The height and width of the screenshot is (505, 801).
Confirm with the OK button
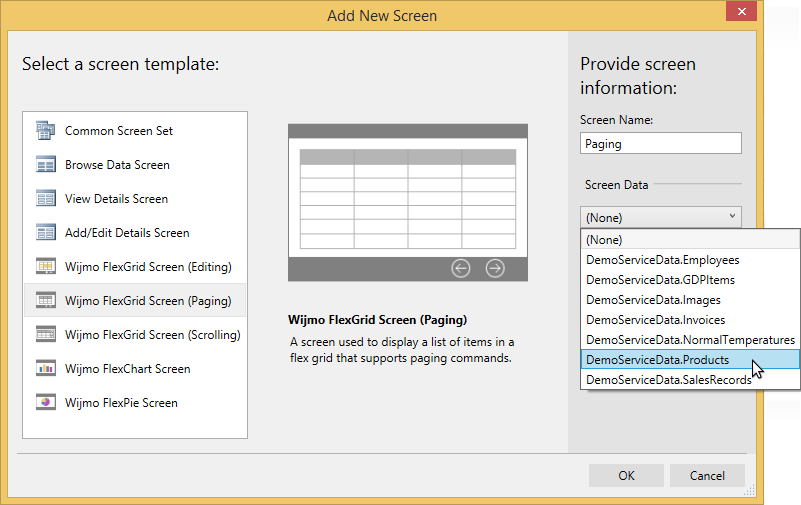pyautogui.click(x=626, y=475)
